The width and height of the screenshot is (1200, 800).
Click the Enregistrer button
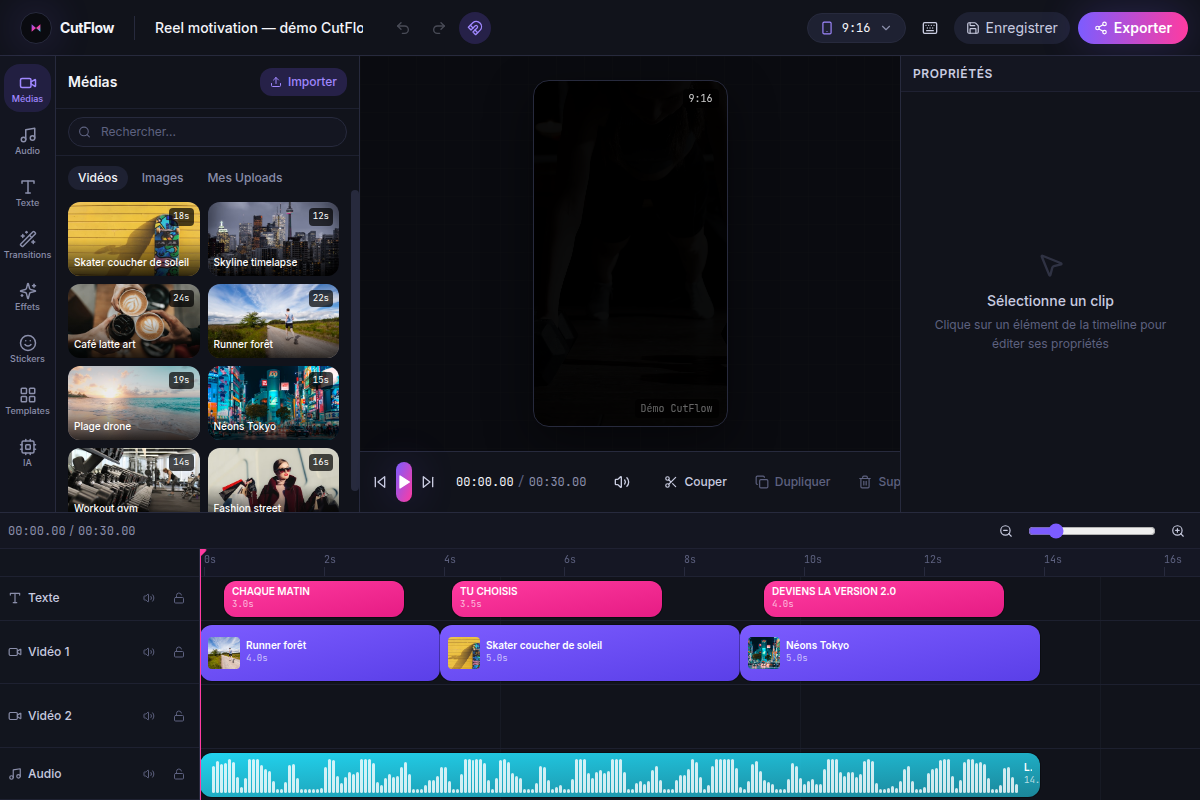tap(1012, 28)
